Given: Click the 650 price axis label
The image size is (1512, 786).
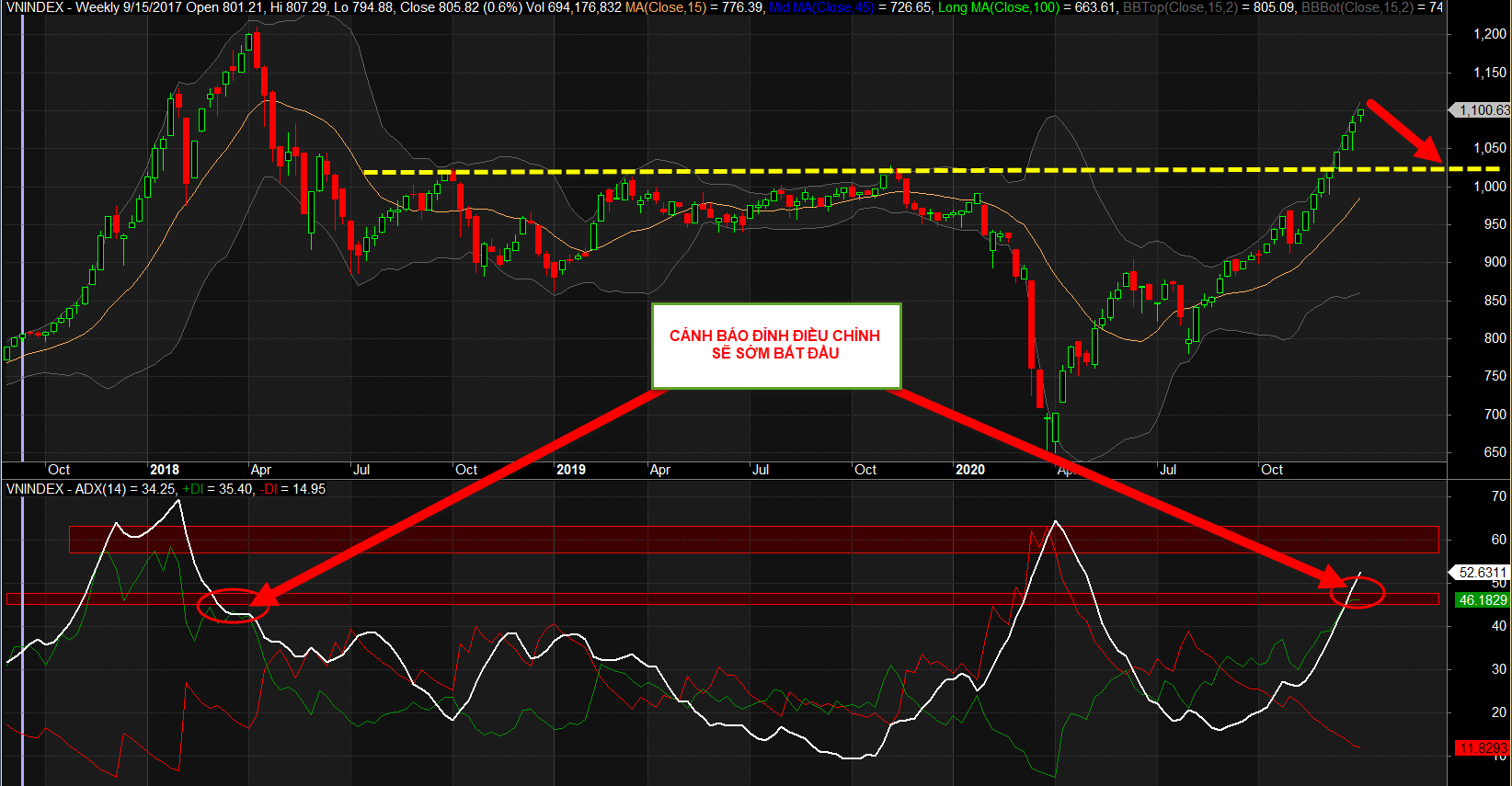Looking at the screenshot, I should (x=1495, y=452).
